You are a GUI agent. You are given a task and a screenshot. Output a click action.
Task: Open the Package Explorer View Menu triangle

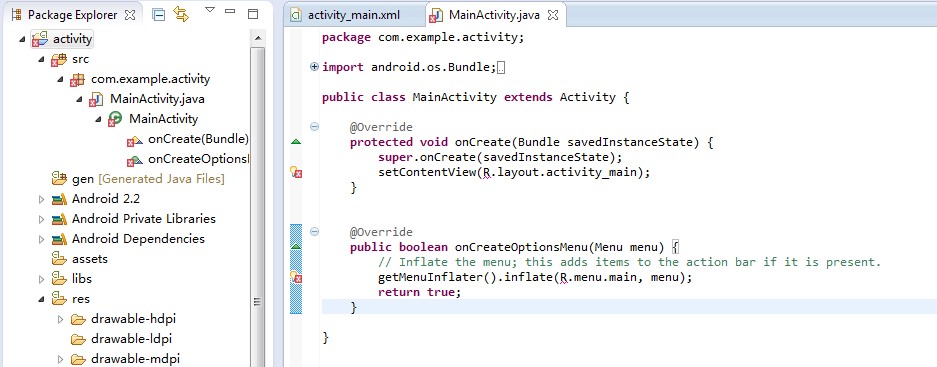(209, 10)
